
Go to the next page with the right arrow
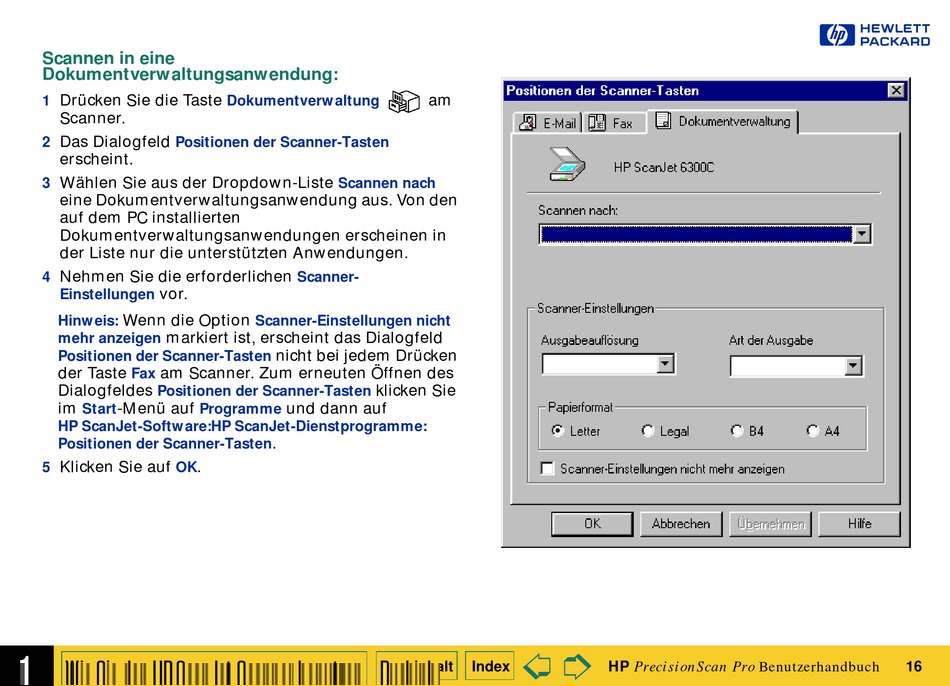(576, 666)
